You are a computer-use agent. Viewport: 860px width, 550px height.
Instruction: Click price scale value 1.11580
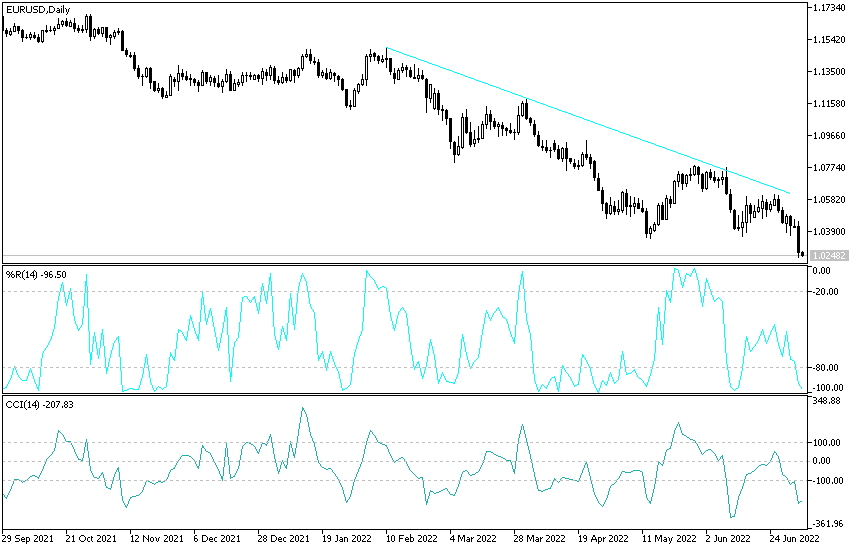(x=828, y=104)
